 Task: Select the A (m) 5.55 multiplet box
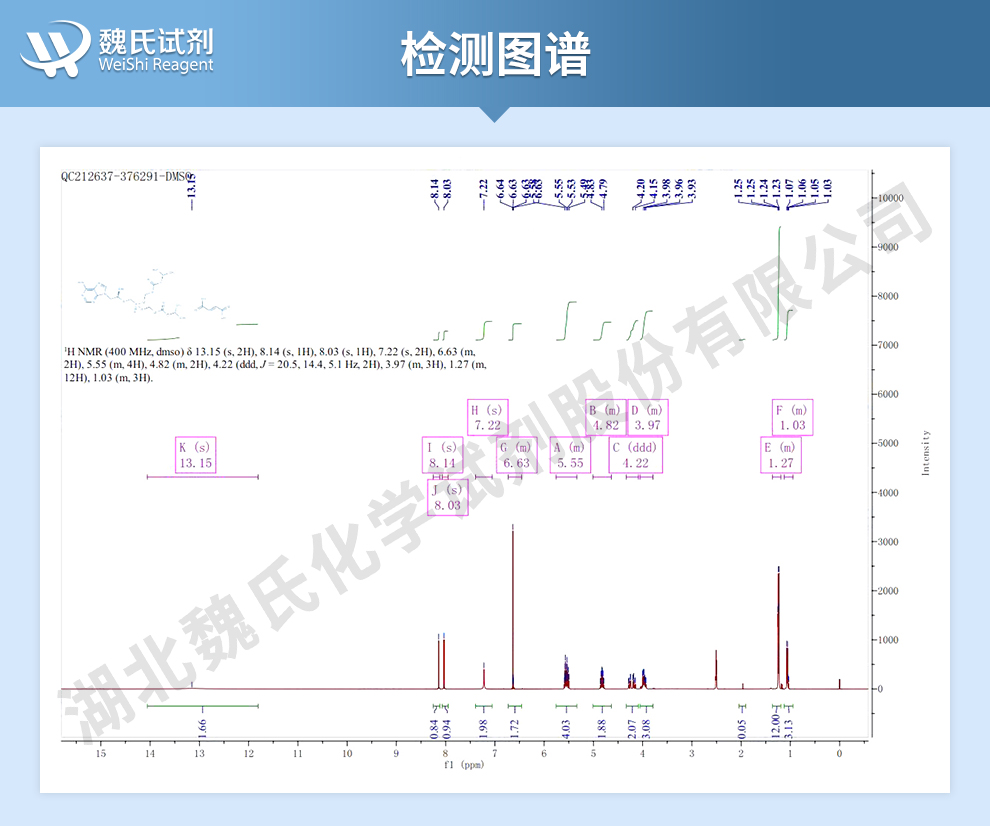pyautogui.click(x=570, y=455)
